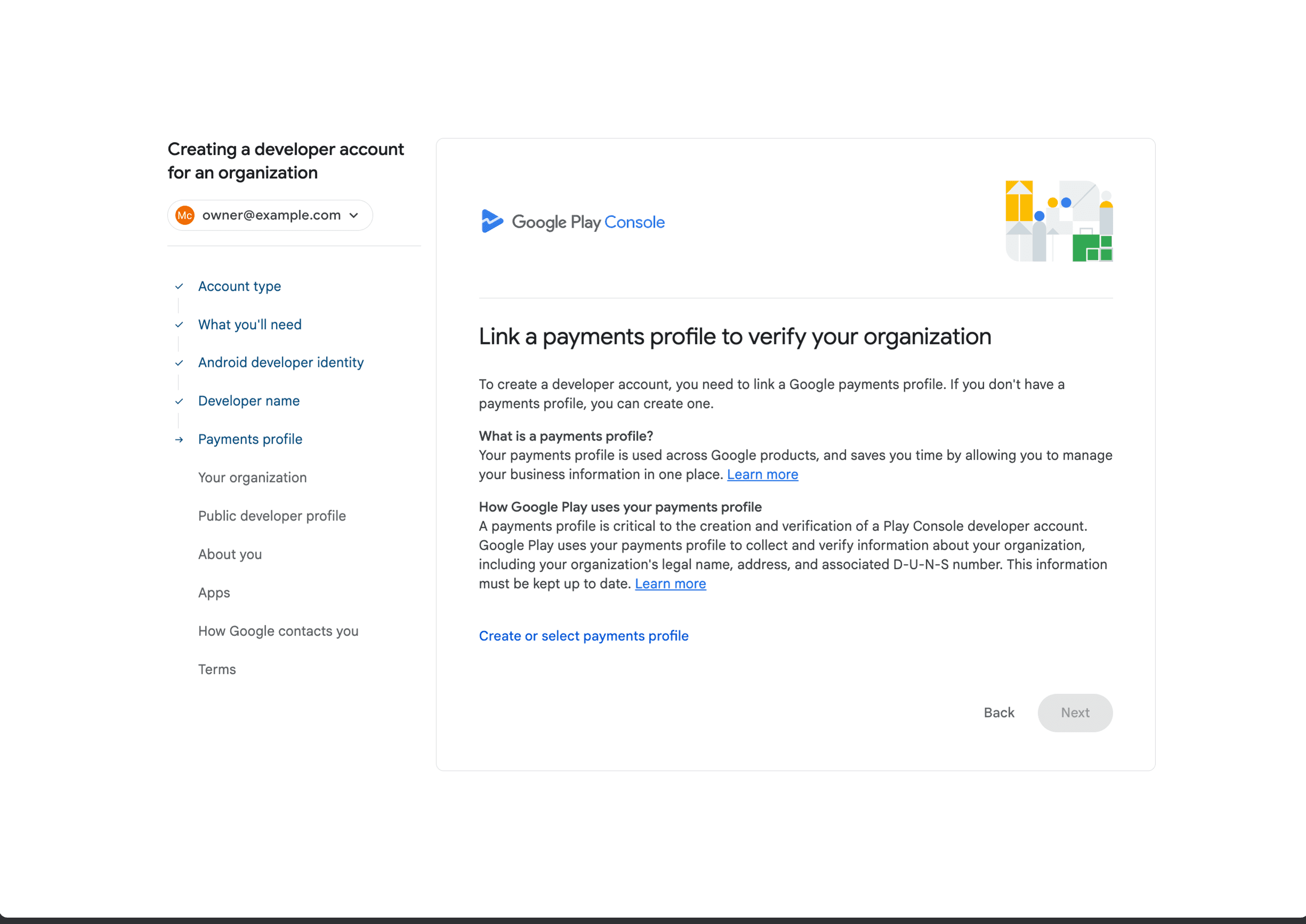The width and height of the screenshot is (1306, 924).
Task: Click the heading Link a payments profile
Action: pos(735,337)
